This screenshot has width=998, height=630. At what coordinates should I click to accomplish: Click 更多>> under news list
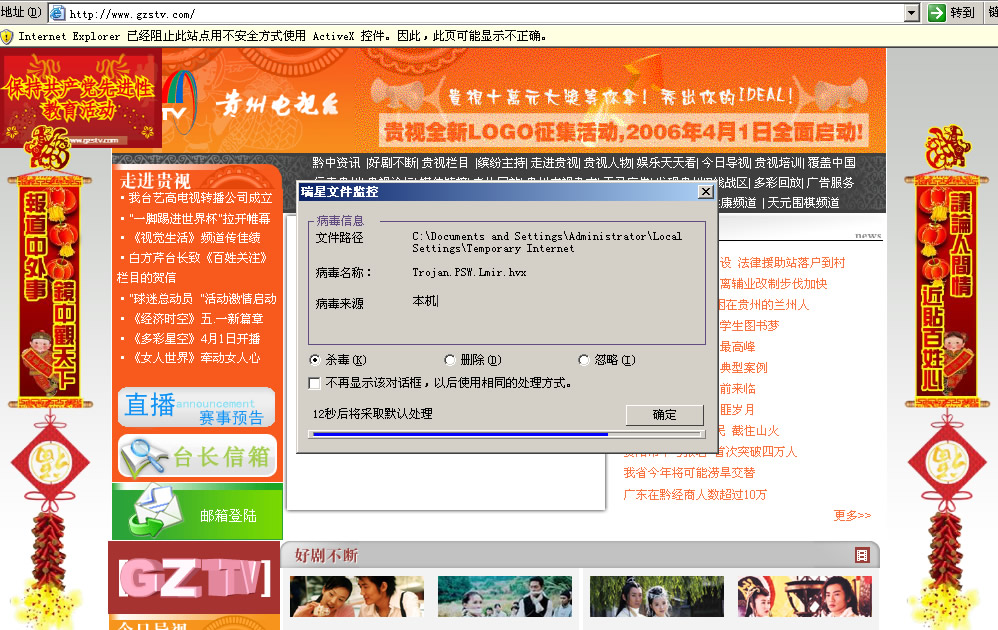[852, 515]
